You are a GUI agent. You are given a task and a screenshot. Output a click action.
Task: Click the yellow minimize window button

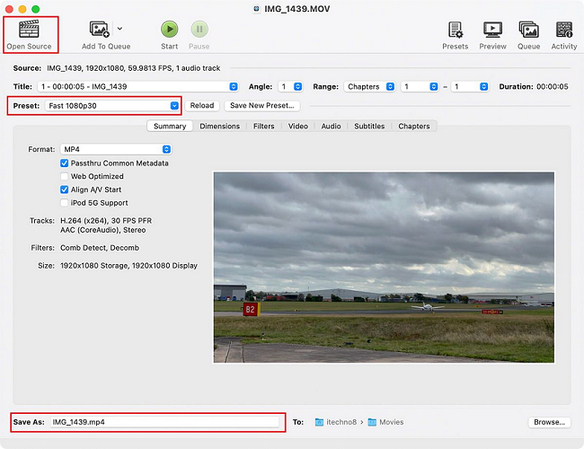pyautogui.click(x=22, y=9)
